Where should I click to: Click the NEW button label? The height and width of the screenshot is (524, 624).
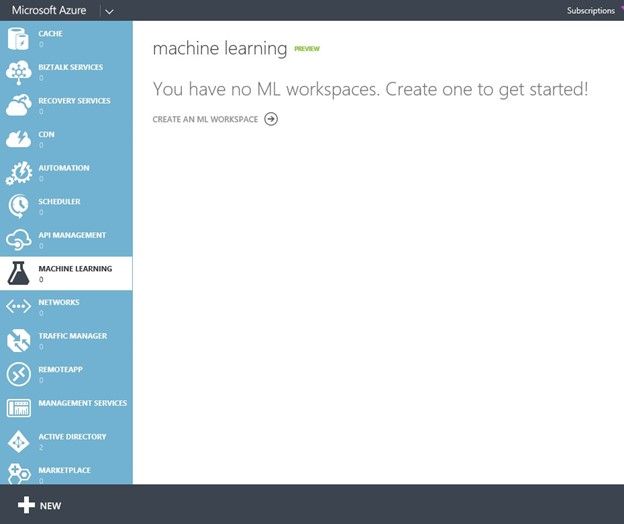[x=50, y=506]
